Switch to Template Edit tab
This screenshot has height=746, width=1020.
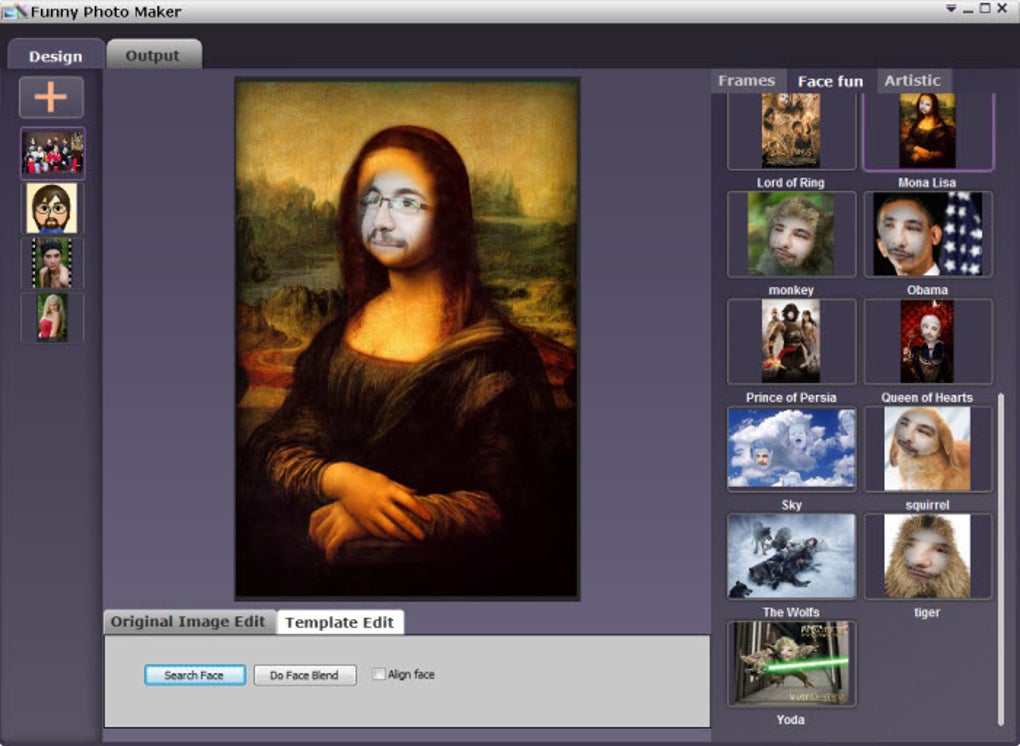tap(340, 622)
